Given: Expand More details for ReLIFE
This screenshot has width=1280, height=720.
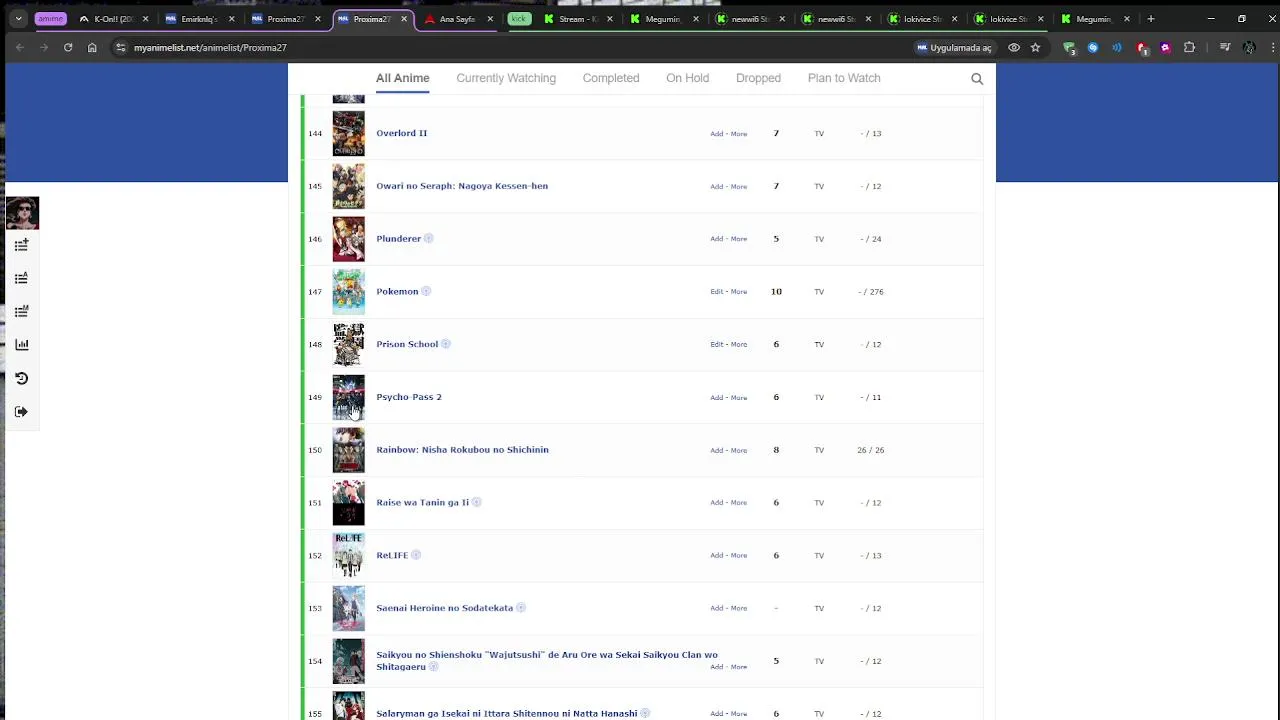Looking at the screenshot, I should click(x=739, y=556).
